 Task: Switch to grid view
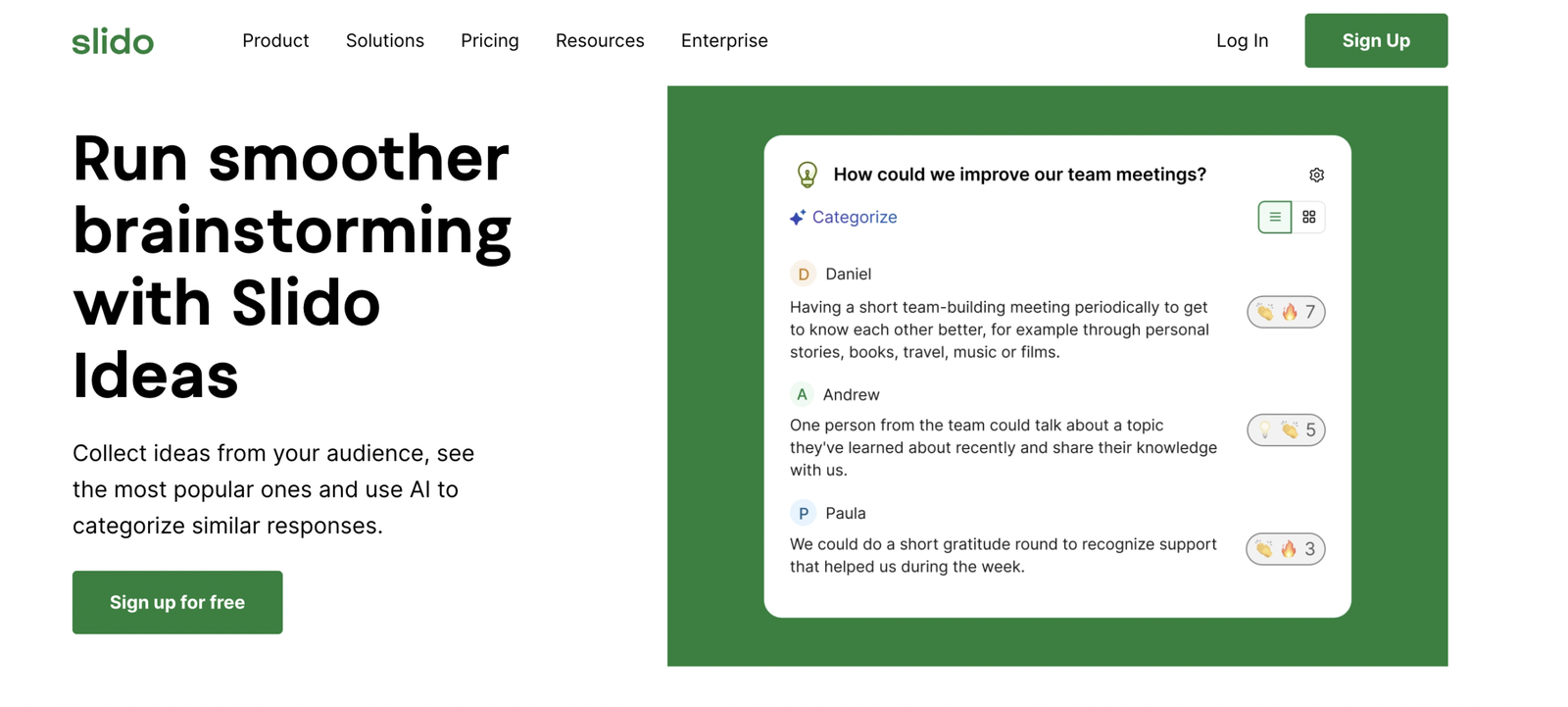pyautogui.click(x=1308, y=217)
